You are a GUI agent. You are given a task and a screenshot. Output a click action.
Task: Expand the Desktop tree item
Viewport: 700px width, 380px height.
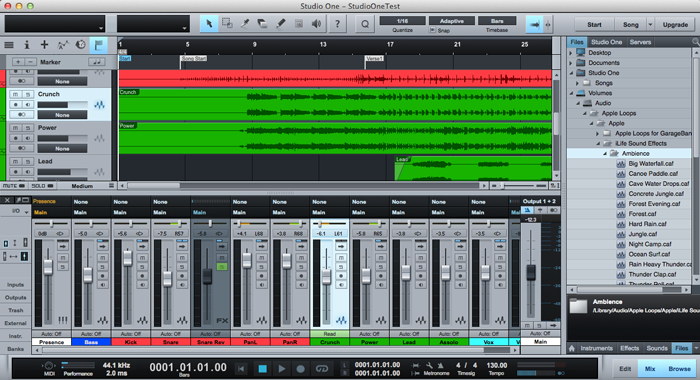(571, 53)
